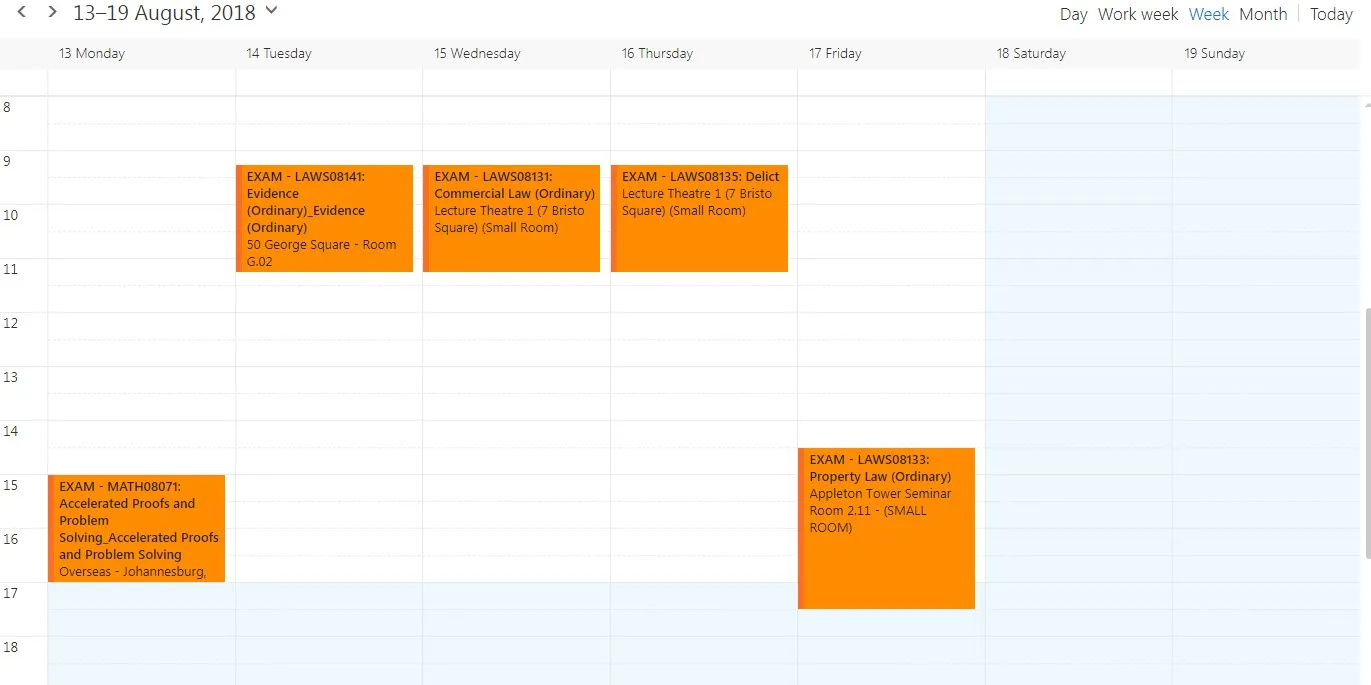Switch to Work week view
This screenshot has width=1371, height=685.
point(1137,14)
